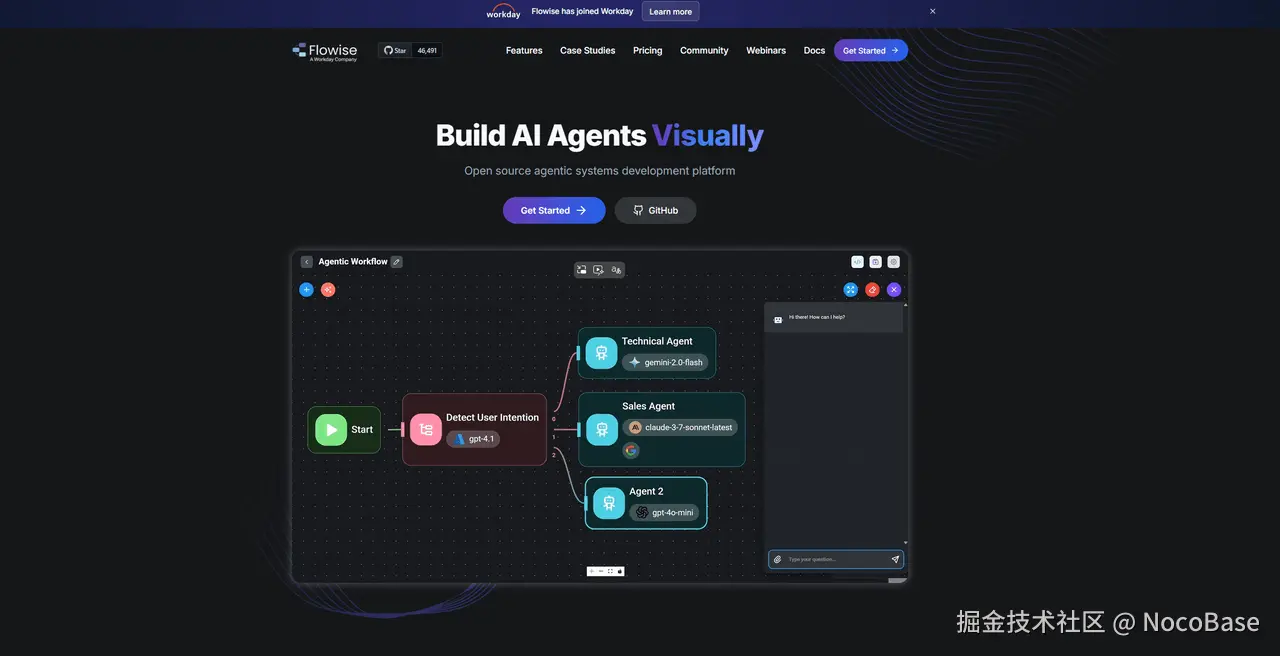Click the pink Detect User Intention icon
Screen dimensions: 1280x656
426,430
